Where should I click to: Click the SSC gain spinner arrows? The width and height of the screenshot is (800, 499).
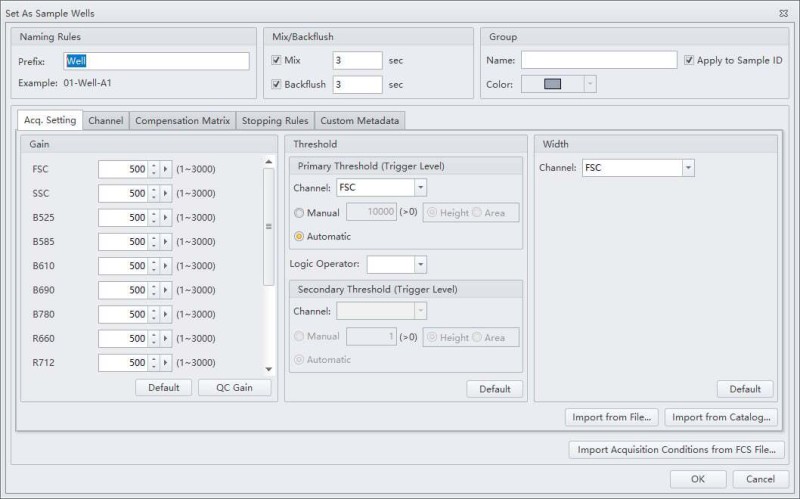(154, 193)
